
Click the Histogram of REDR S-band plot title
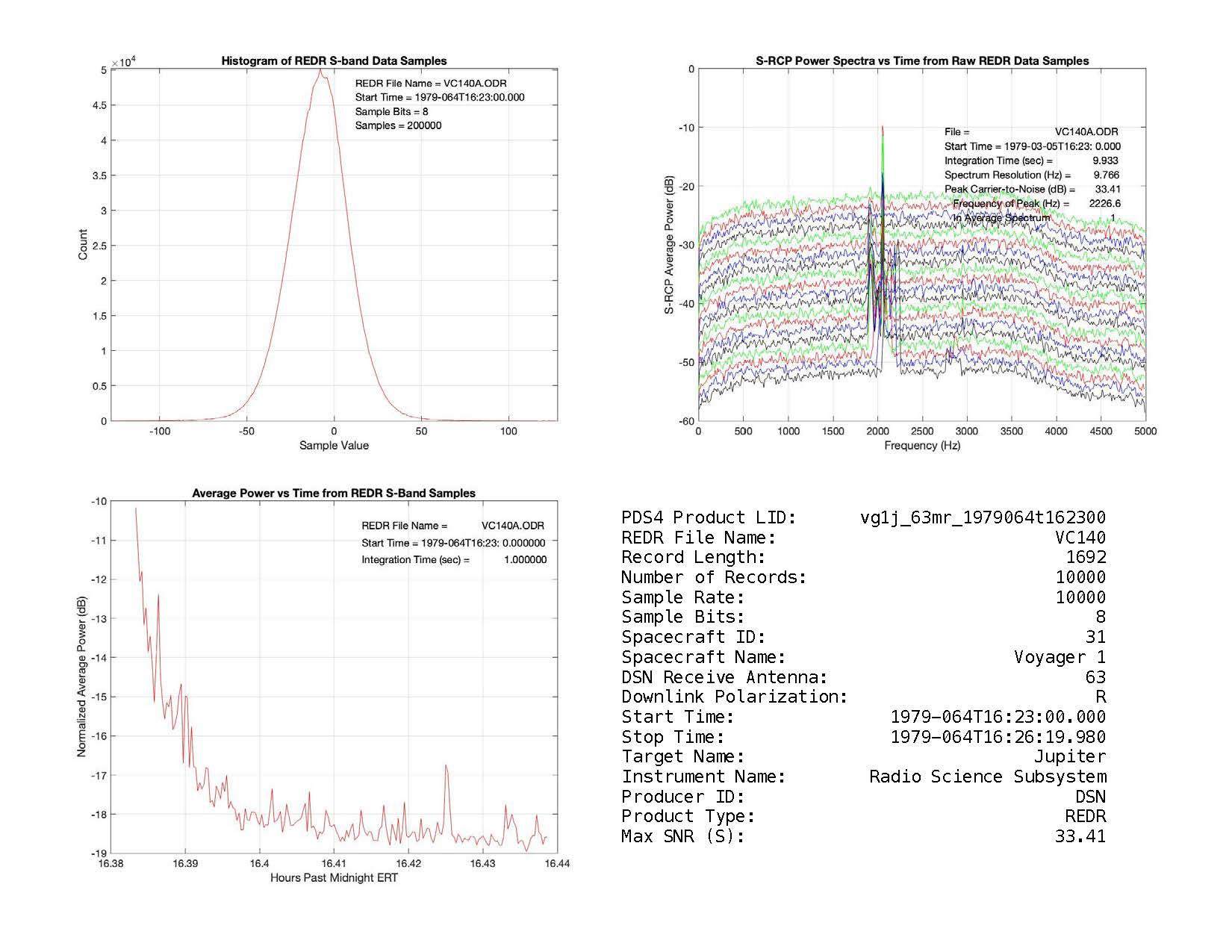click(x=334, y=61)
